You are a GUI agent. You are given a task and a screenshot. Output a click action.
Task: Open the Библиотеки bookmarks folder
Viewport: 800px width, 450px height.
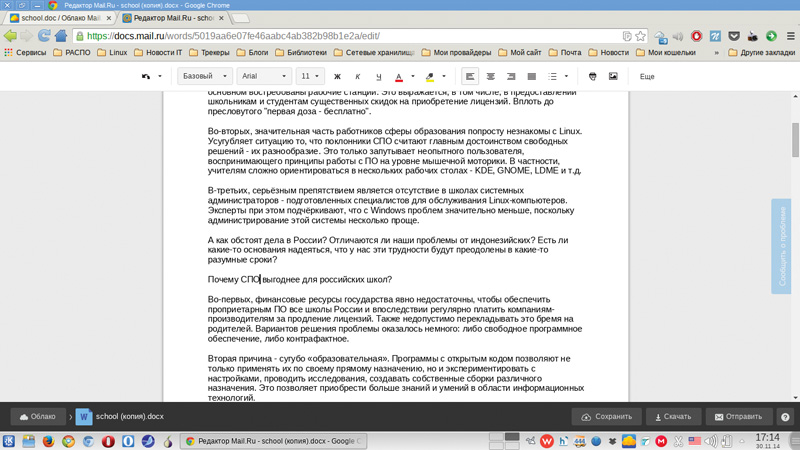pyautogui.click(x=301, y=53)
